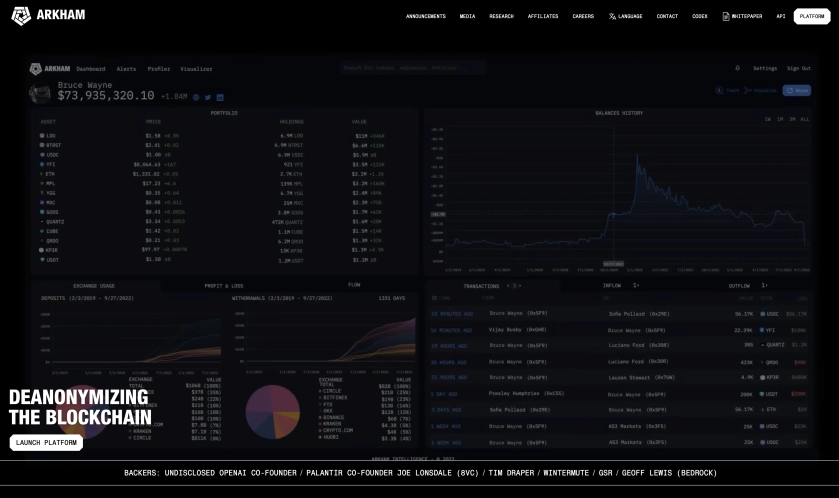Select the 1W range on Balances History

[768, 119]
